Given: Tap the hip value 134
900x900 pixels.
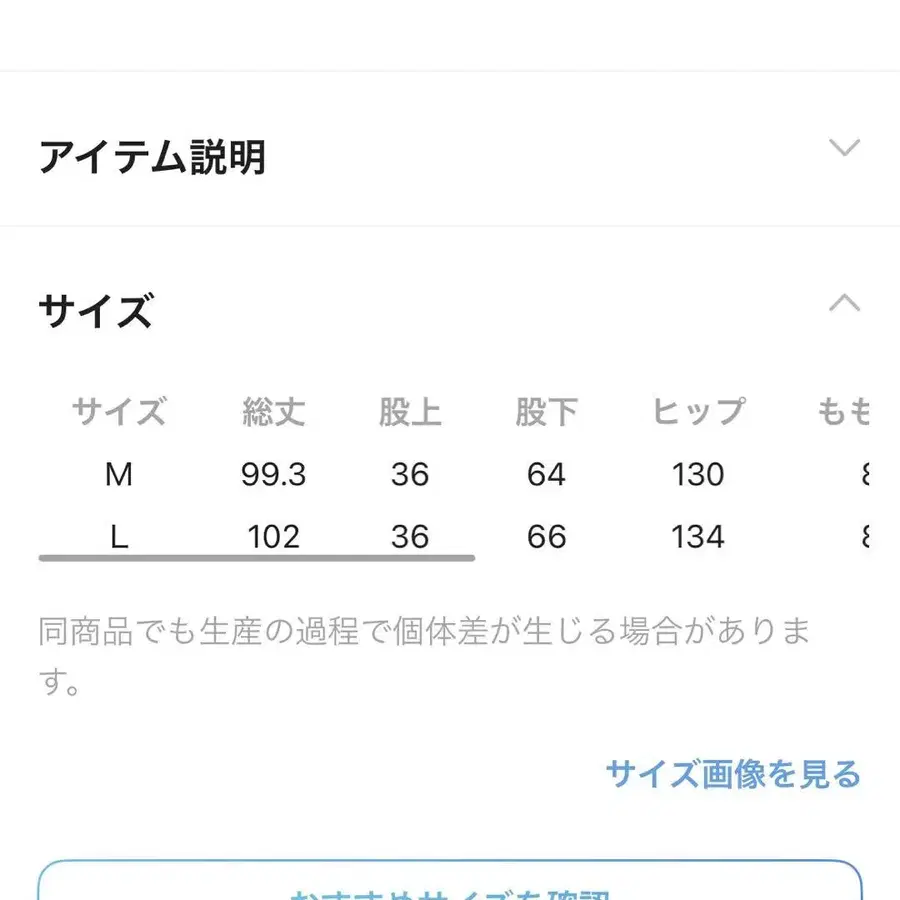Looking at the screenshot, I should (x=698, y=537).
